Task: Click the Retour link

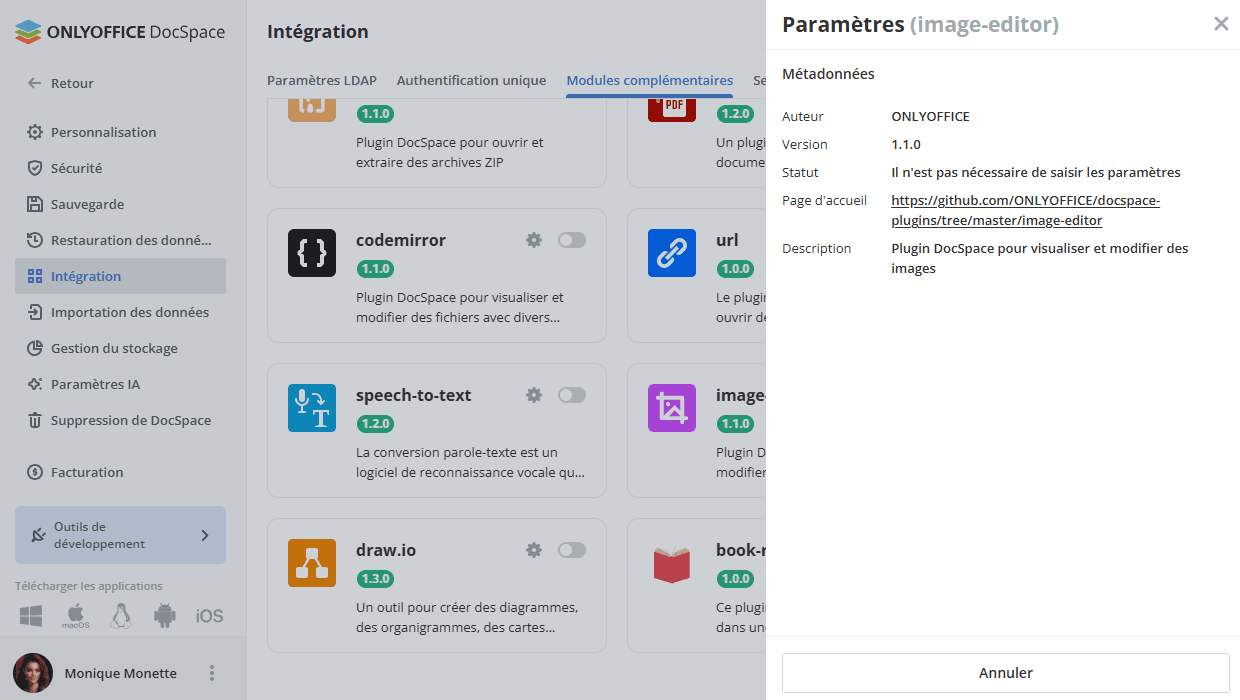Action: [x=72, y=84]
